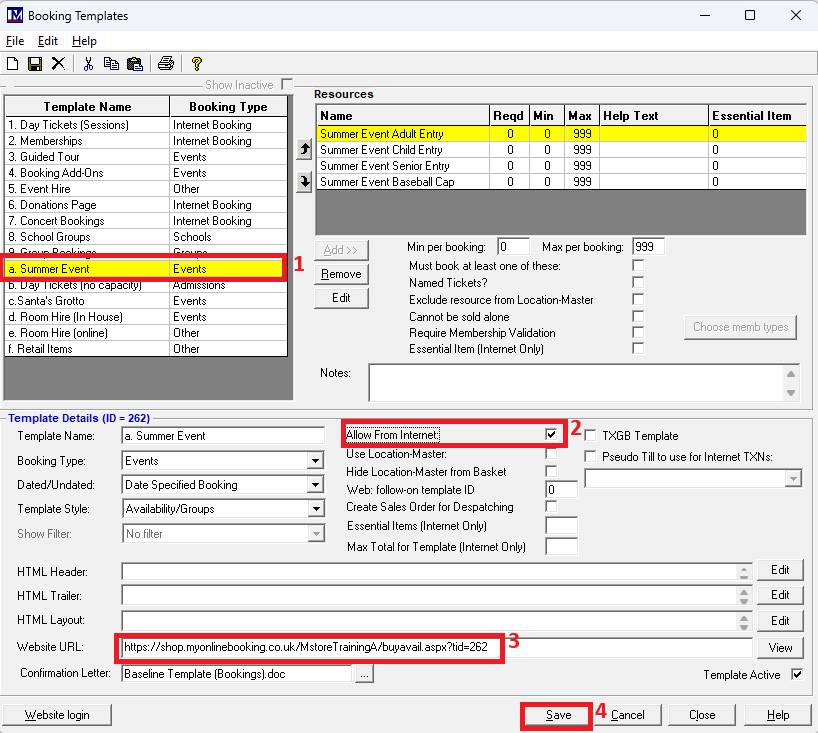Move resource up with the up arrow button

click(x=304, y=149)
